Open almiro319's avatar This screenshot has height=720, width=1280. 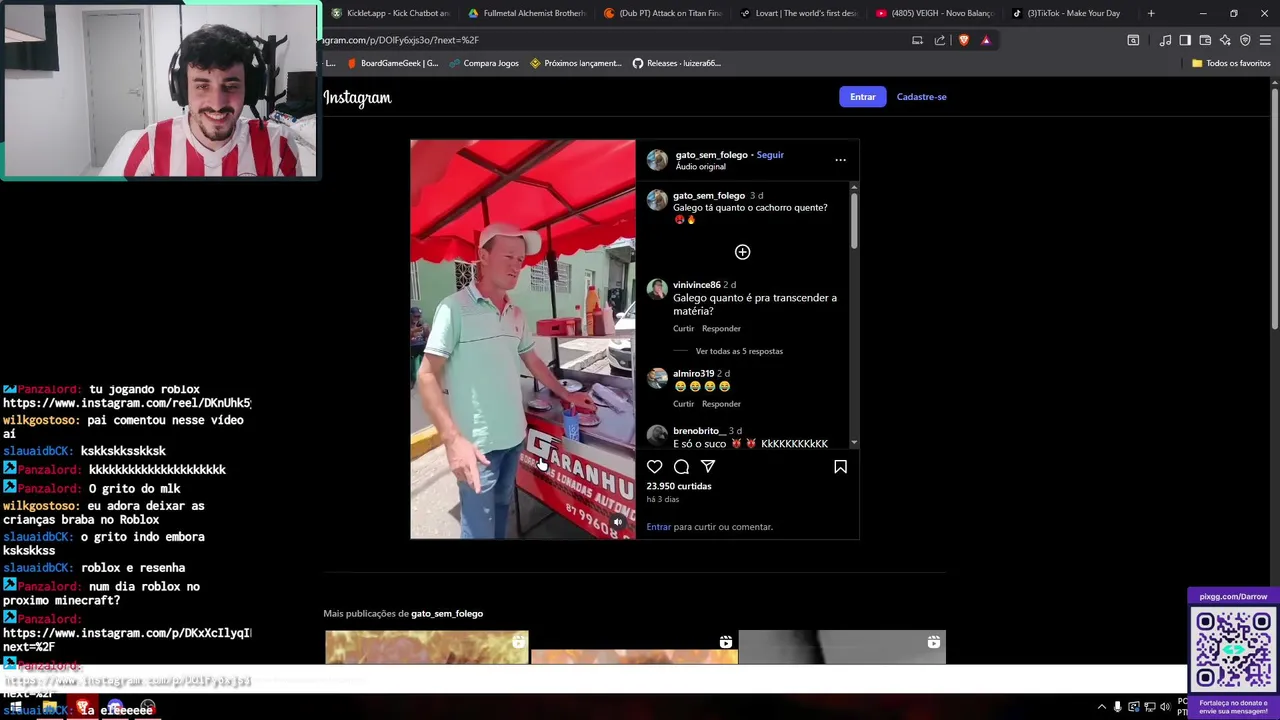pos(657,379)
